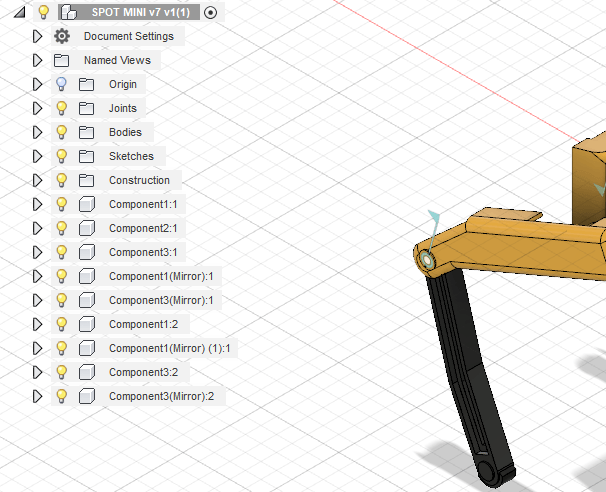Image resolution: width=606 pixels, height=492 pixels.
Task: Select the Component1:2 tree item
Action: pyautogui.click(x=143, y=324)
